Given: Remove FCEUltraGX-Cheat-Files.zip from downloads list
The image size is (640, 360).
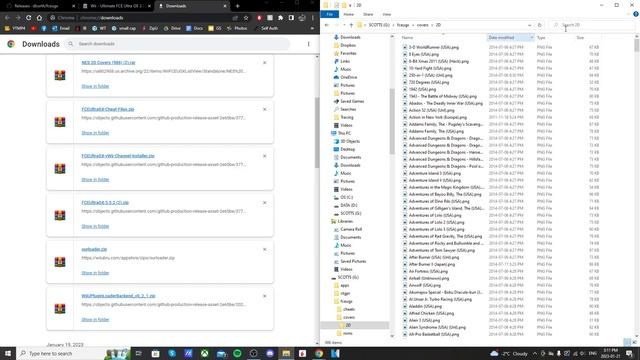Looking at the screenshot, I should coord(264,109).
